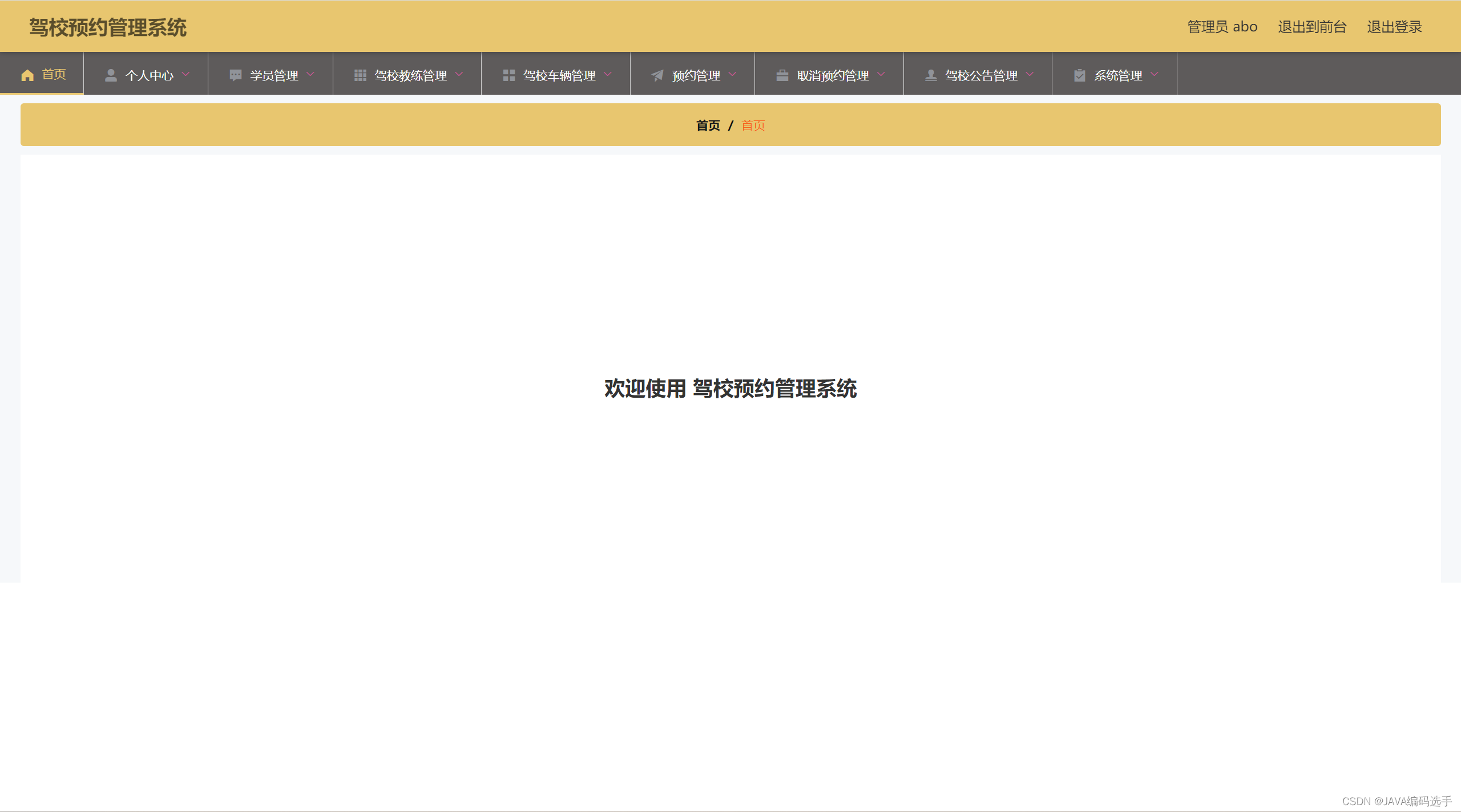Click the grid icon for 驾校教练管理

[x=360, y=74]
